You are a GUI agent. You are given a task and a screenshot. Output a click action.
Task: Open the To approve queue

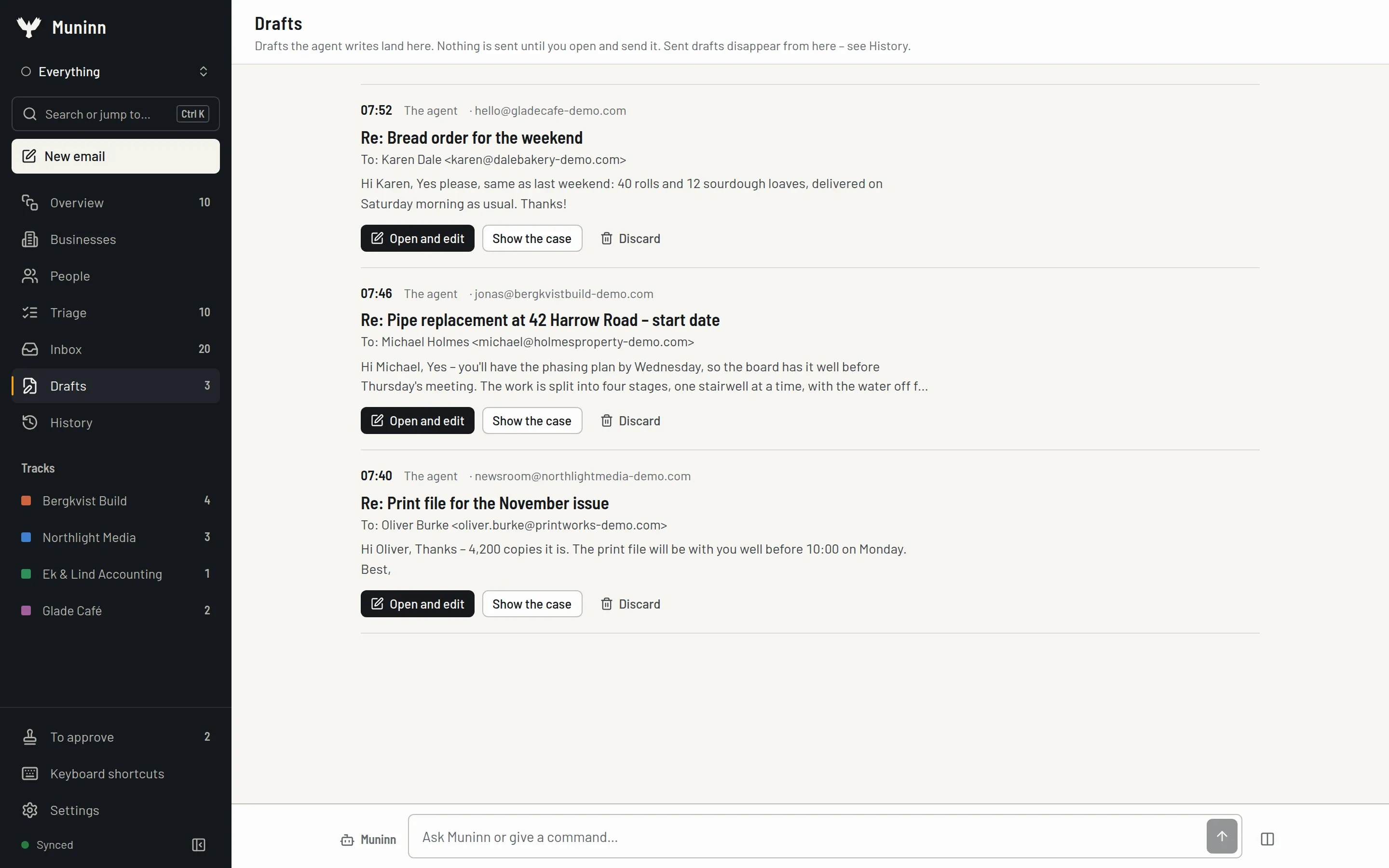pos(115,737)
